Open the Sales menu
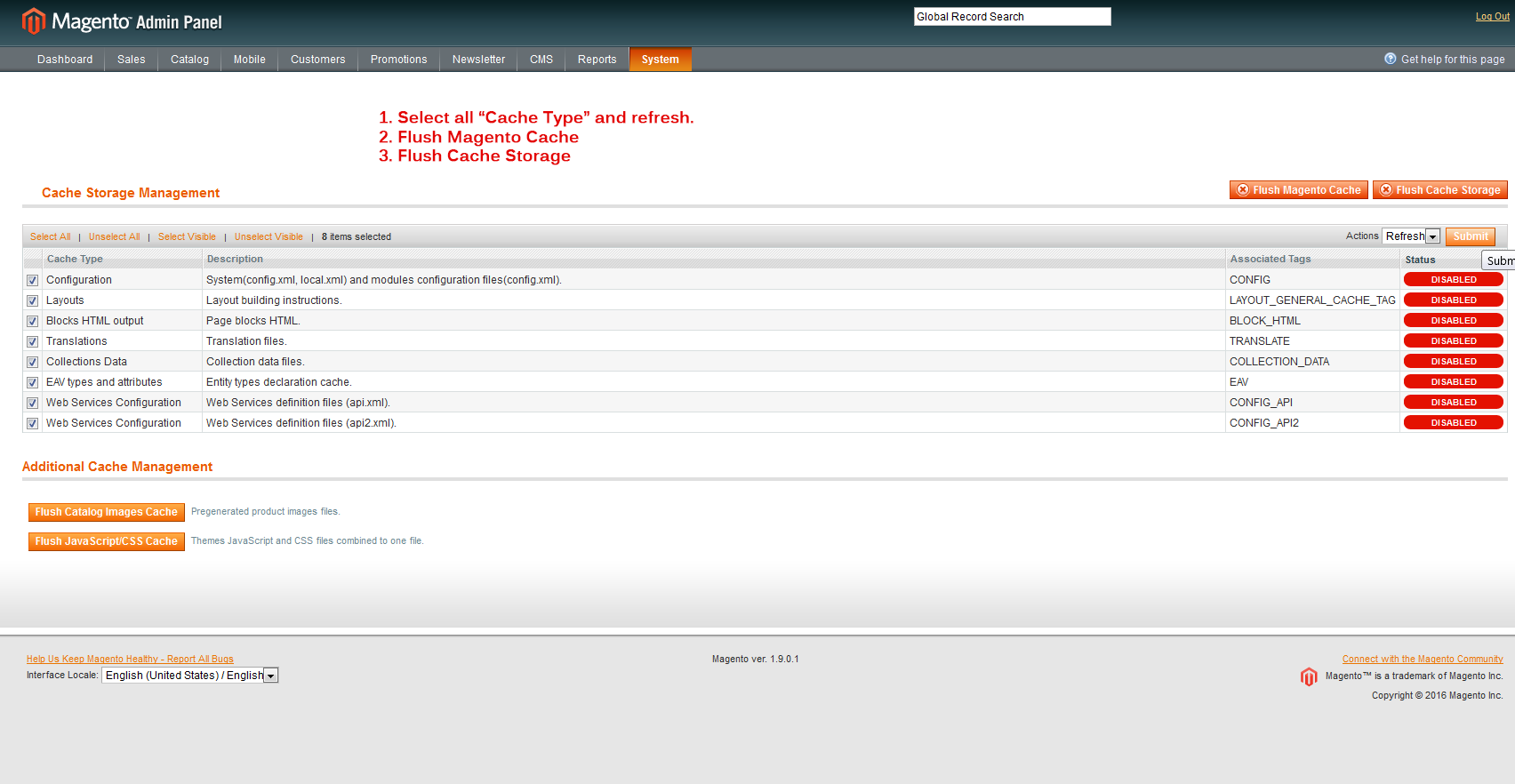The image size is (1515, 784). click(x=131, y=60)
